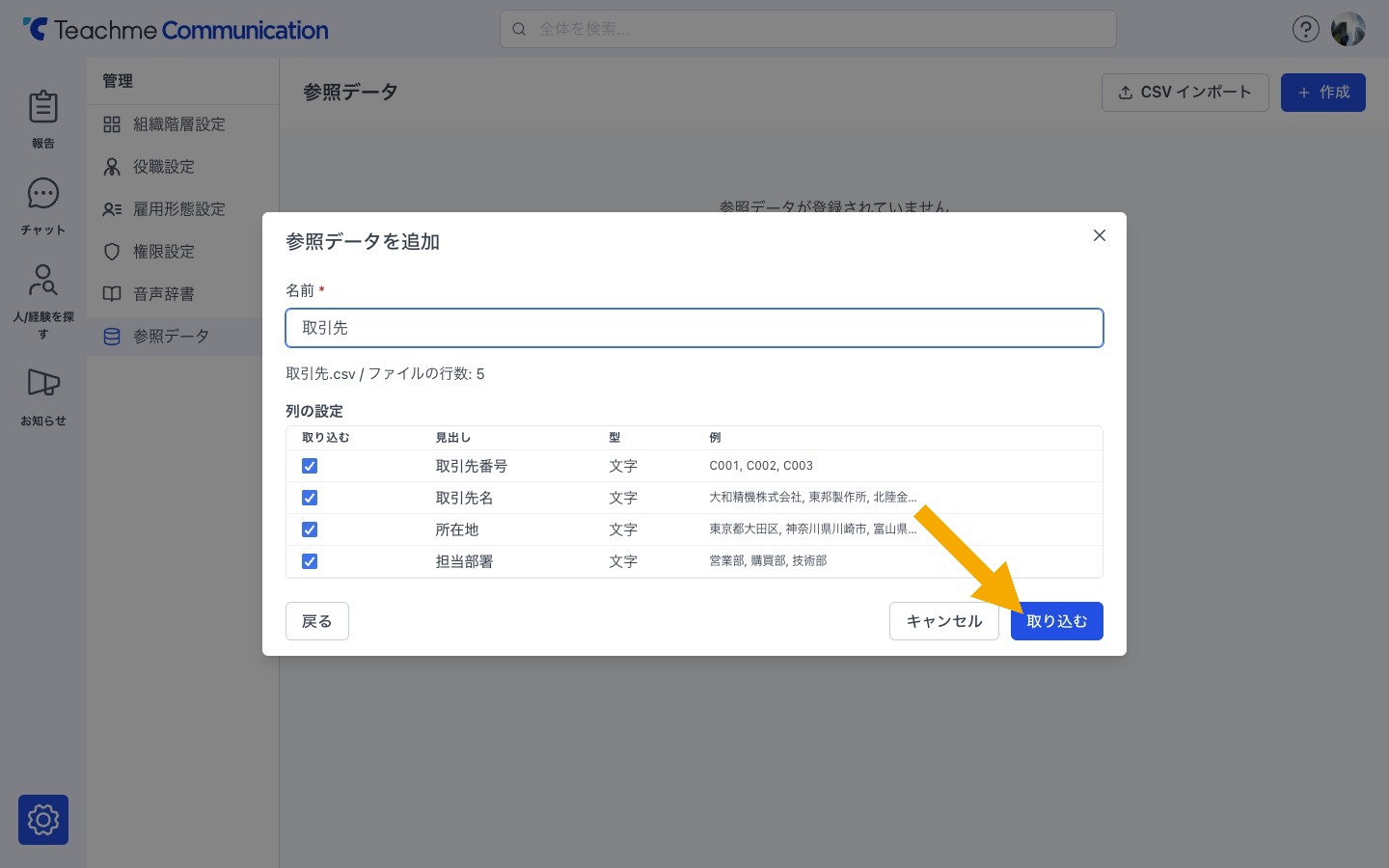Click the 所在地 header cell
The height and width of the screenshot is (868, 1389).
click(457, 529)
